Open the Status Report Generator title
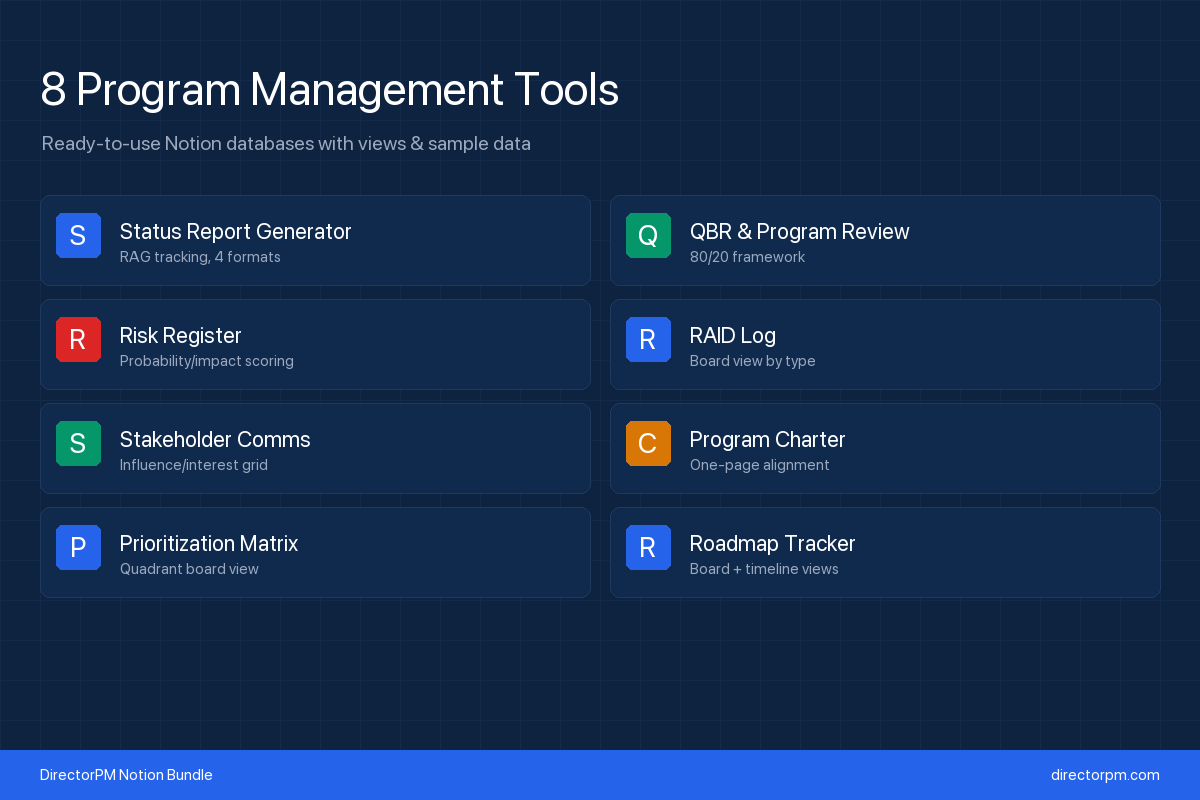 click(x=235, y=232)
